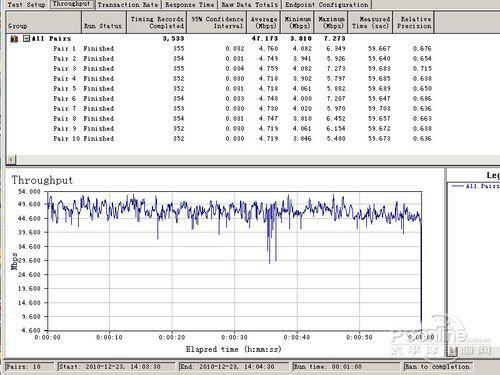The image size is (500, 375).
Task: Click the Throughput tab
Action: (x=71, y=4)
